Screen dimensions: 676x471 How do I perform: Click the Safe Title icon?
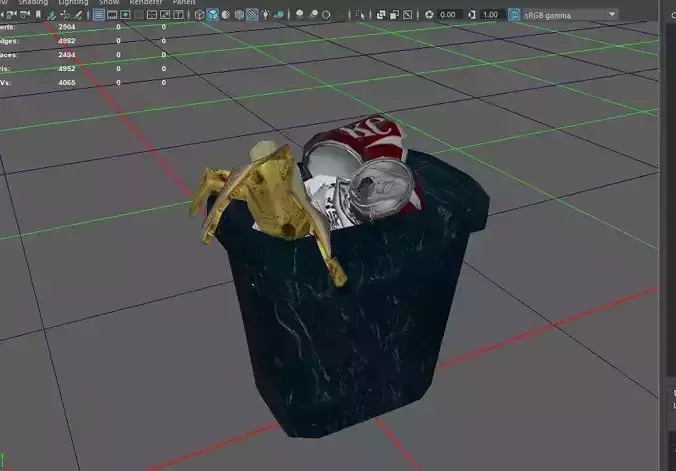[178, 15]
